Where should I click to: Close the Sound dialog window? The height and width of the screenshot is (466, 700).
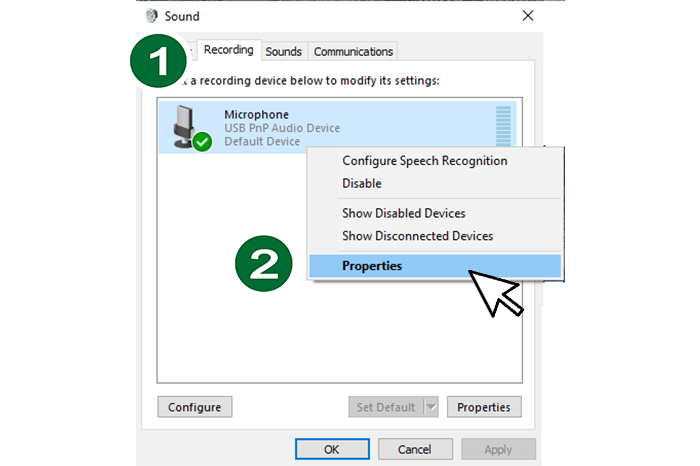click(527, 16)
